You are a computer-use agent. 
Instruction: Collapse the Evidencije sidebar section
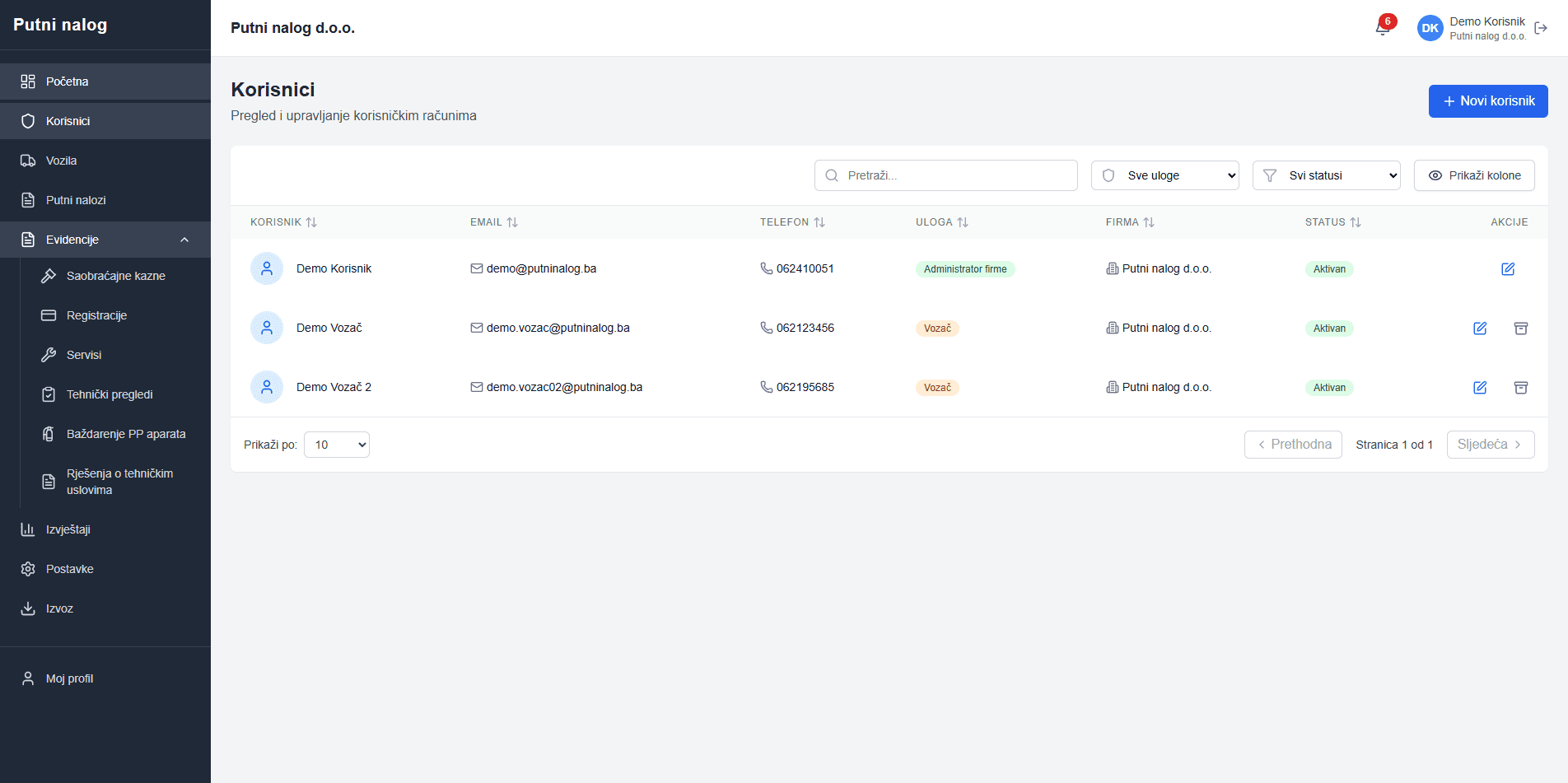point(184,240)
